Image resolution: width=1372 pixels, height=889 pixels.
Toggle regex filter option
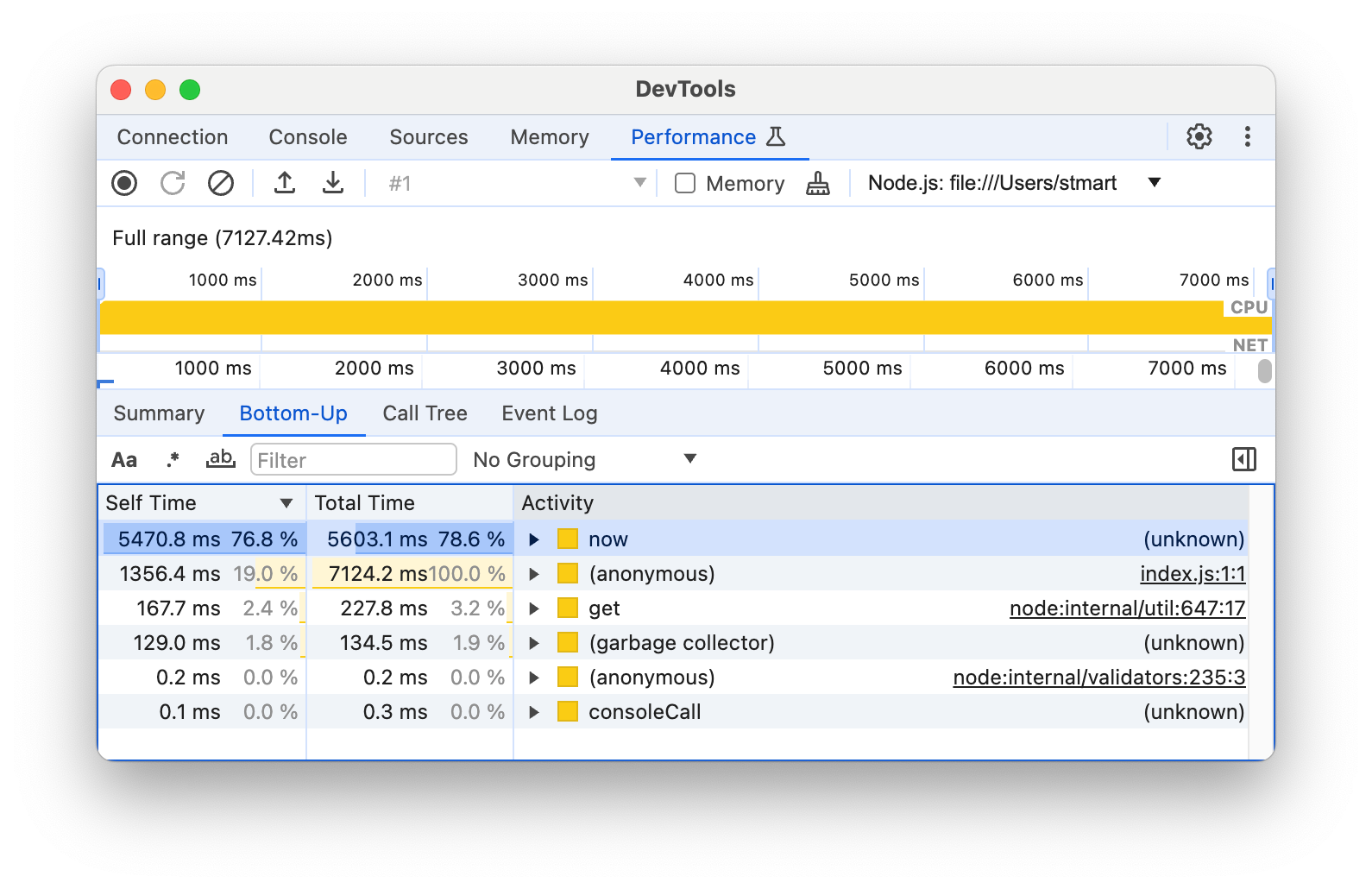[x=173, y=459]
